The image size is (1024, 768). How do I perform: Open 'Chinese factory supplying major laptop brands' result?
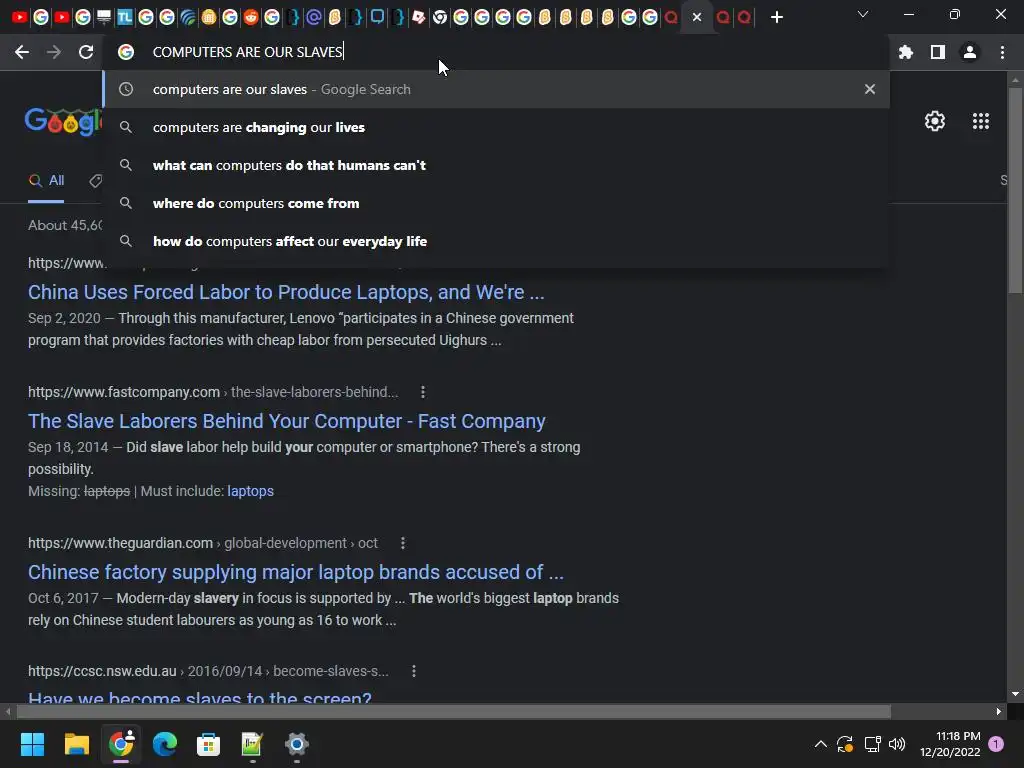(296, 572)
